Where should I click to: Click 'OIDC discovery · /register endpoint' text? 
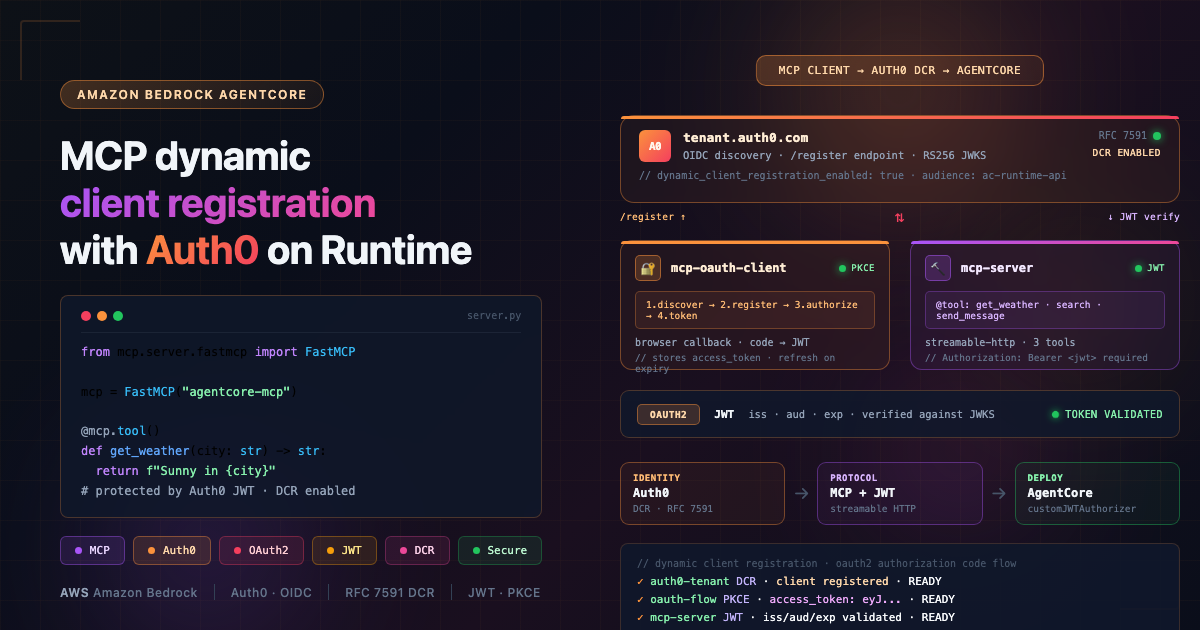click(836, 156)
